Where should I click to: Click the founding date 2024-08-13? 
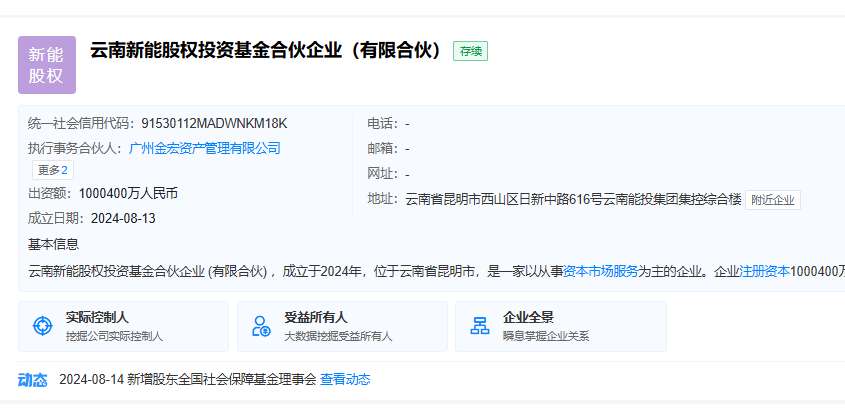[x=123, y=218]
